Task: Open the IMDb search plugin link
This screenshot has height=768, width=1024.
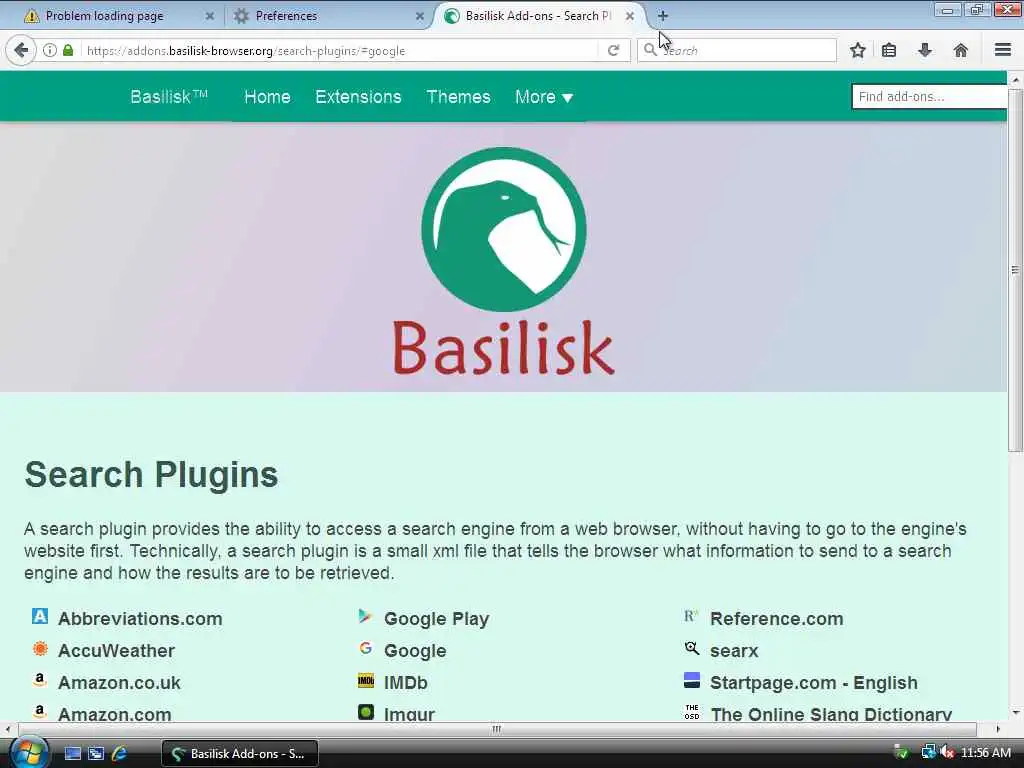Action: pyautogui.click(x=406, y=682)
